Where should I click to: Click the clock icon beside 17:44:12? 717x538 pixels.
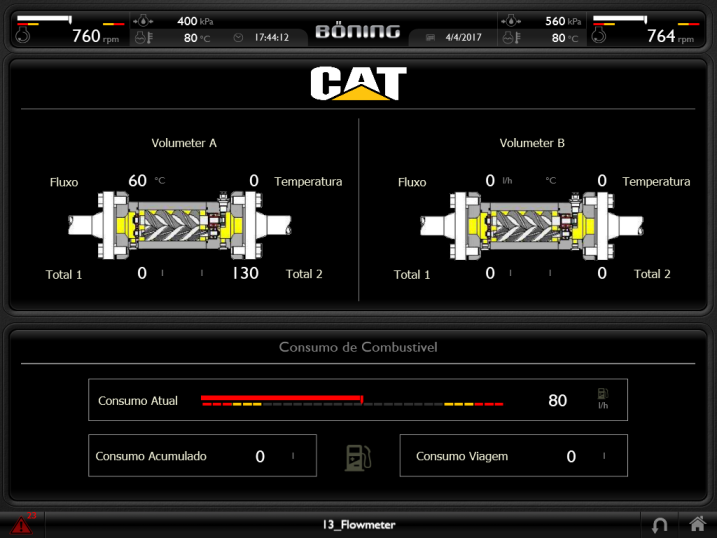(238, 37)
